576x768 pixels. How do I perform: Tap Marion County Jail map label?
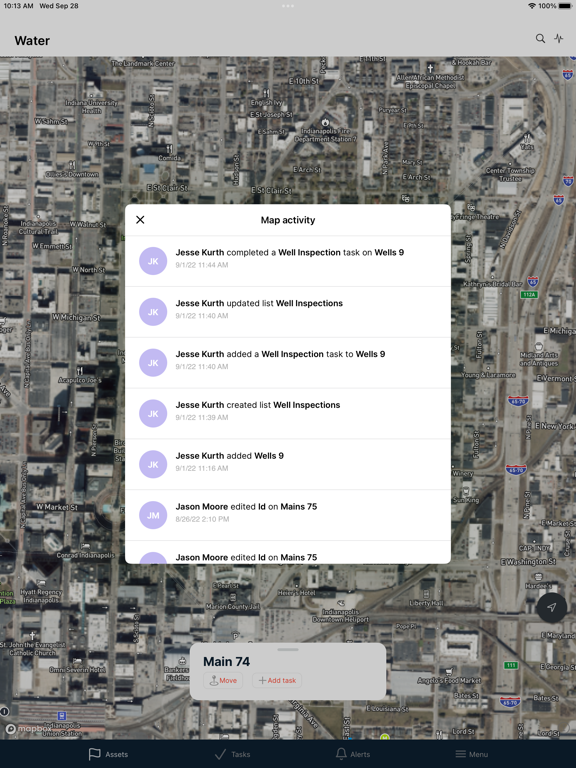click(x=233, y=606)
